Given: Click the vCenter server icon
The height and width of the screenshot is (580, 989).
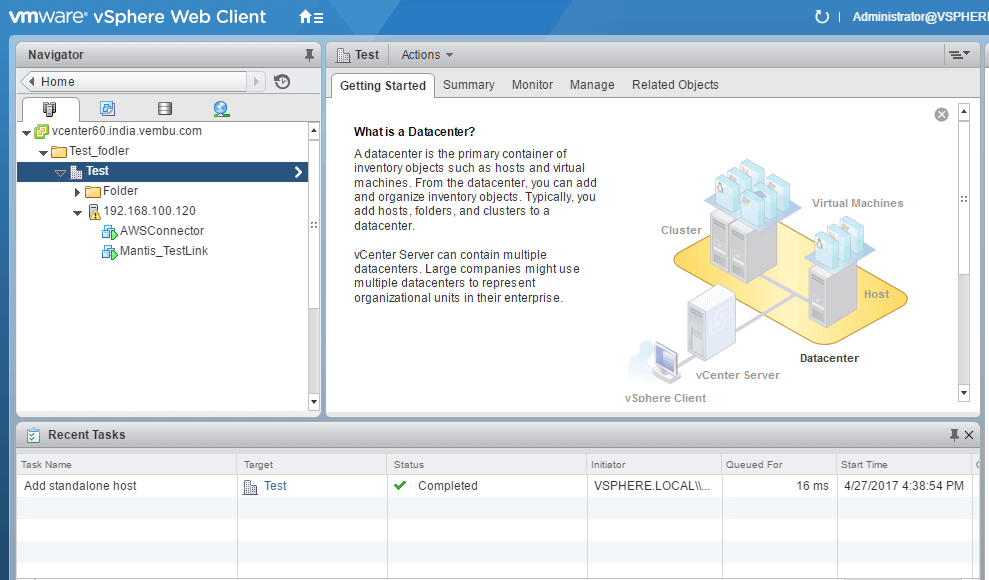Looking at the screenshot, I should [42, 131].
